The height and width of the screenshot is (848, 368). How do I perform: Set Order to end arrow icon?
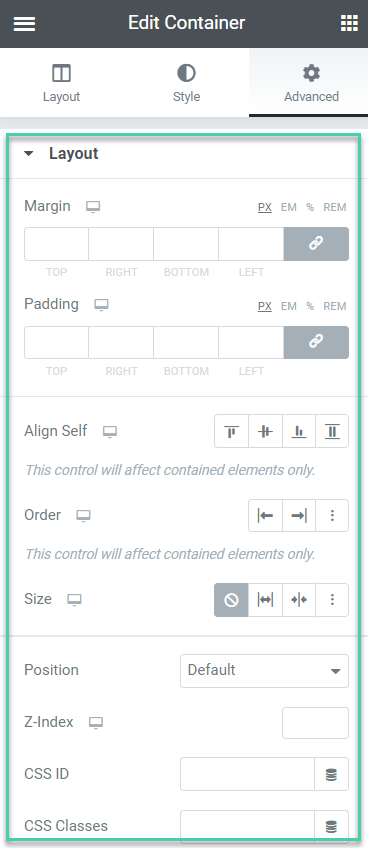point(299,515)
